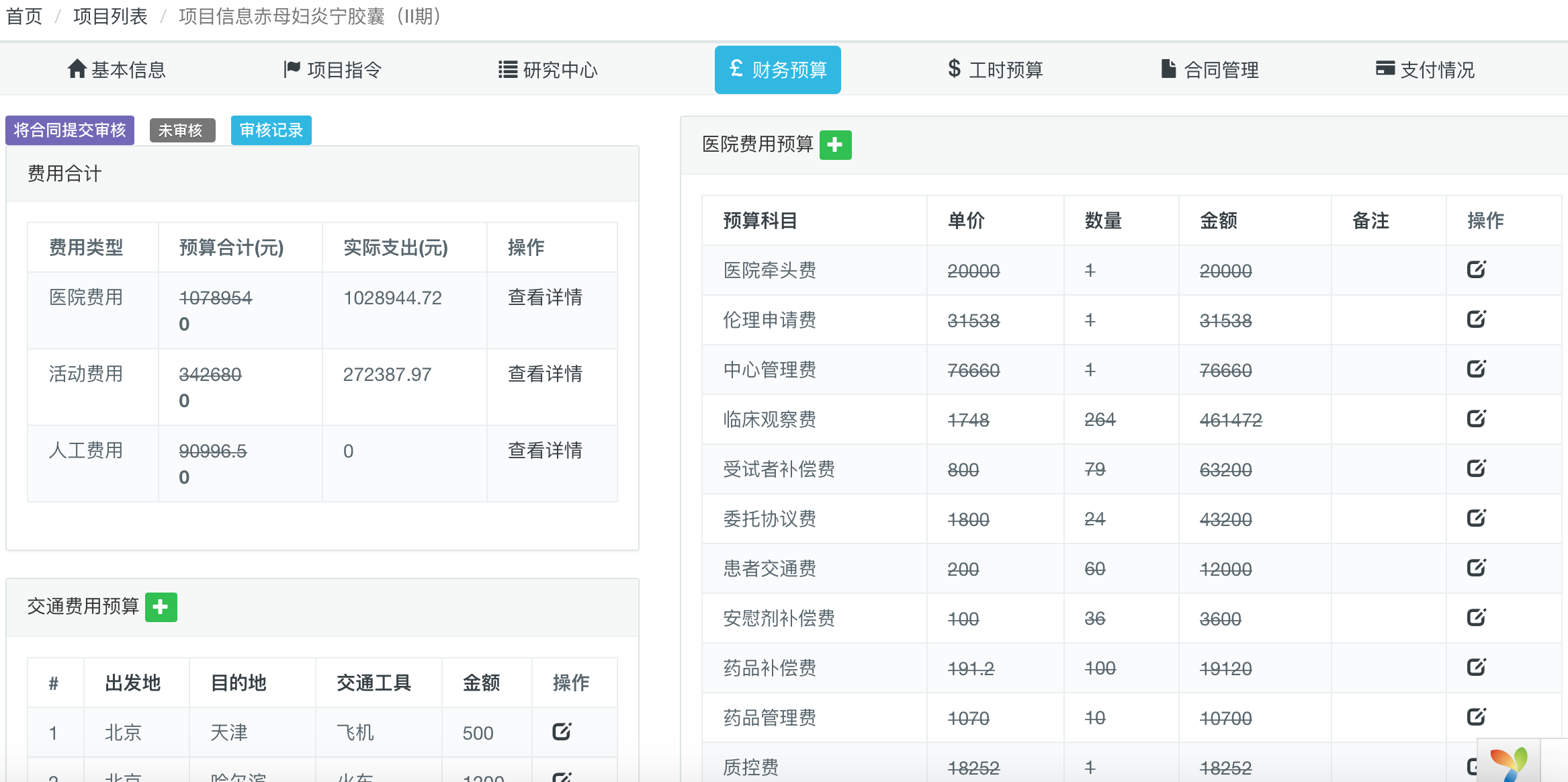Click the 费用类型 column header
The height and width of the screenshot is (782, 1568).
[86, 247]
